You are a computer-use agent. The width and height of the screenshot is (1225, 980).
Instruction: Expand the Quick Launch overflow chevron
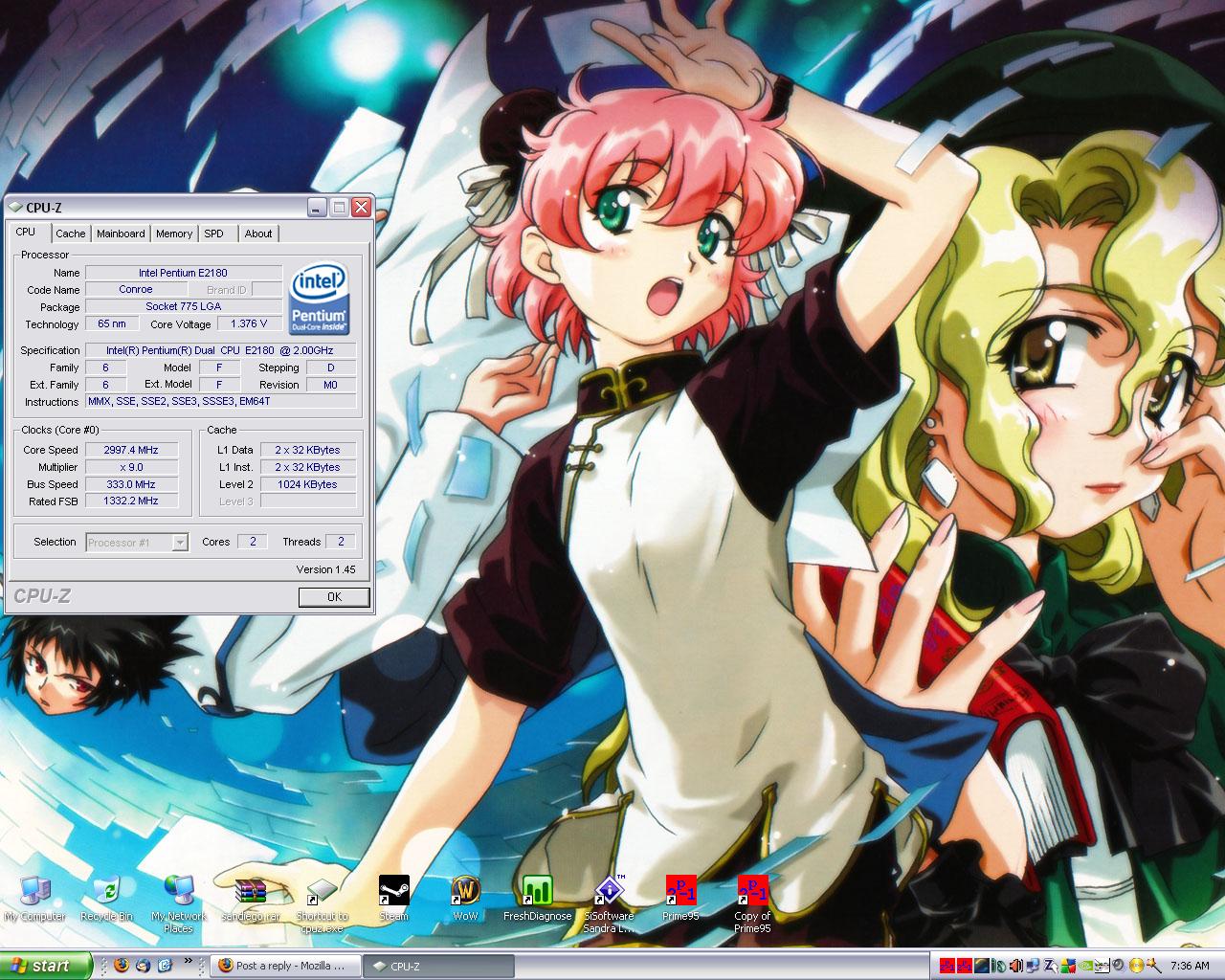coord(189,960)
